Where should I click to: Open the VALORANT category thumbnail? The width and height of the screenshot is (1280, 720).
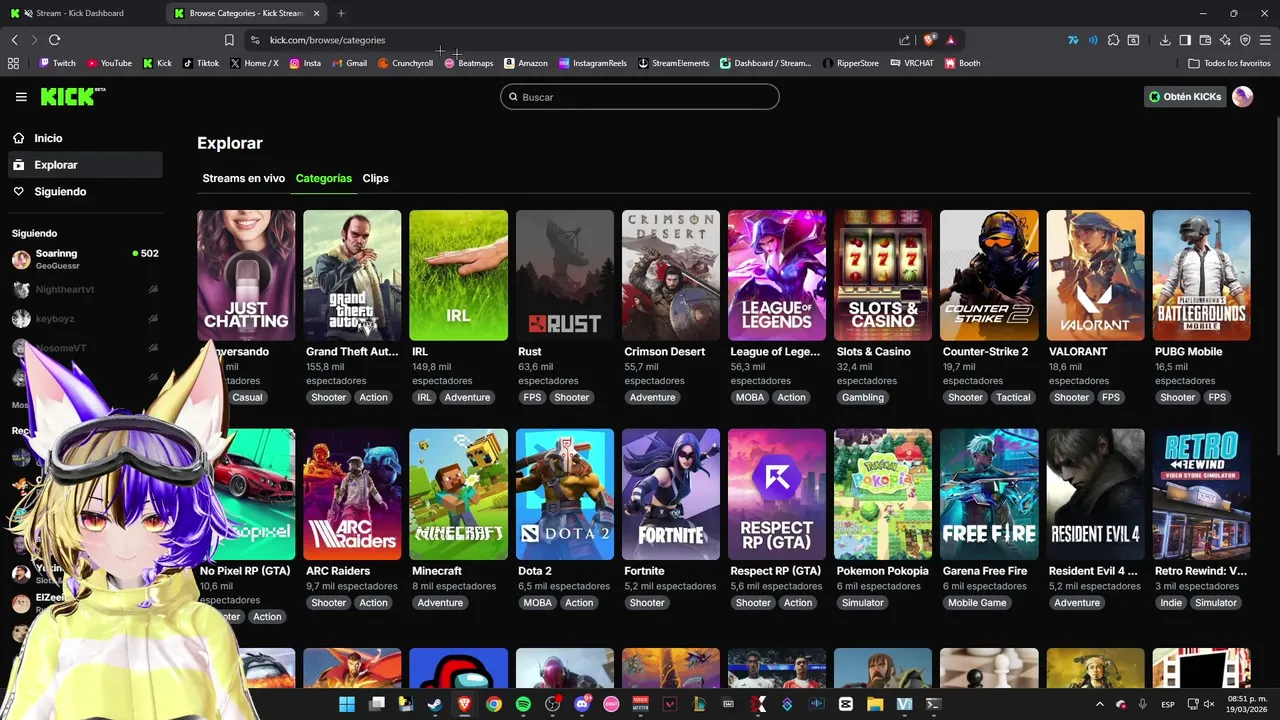click(1096, 275)
